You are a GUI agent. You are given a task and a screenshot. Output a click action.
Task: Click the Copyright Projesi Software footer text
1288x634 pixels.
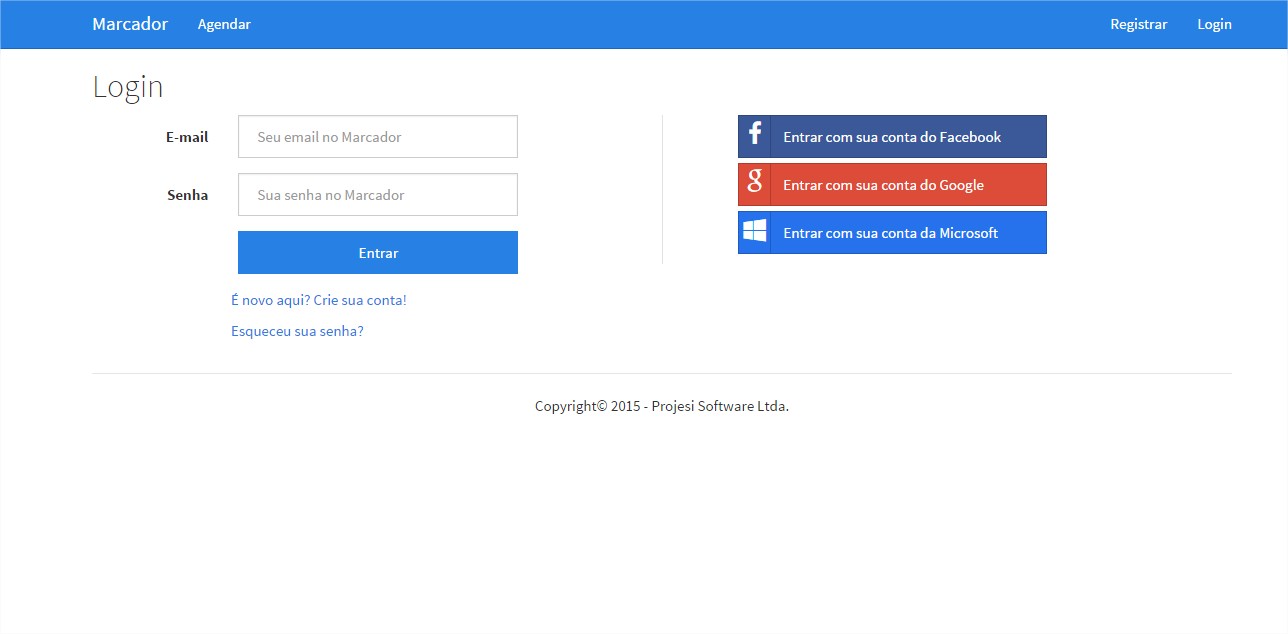point(662,406)
